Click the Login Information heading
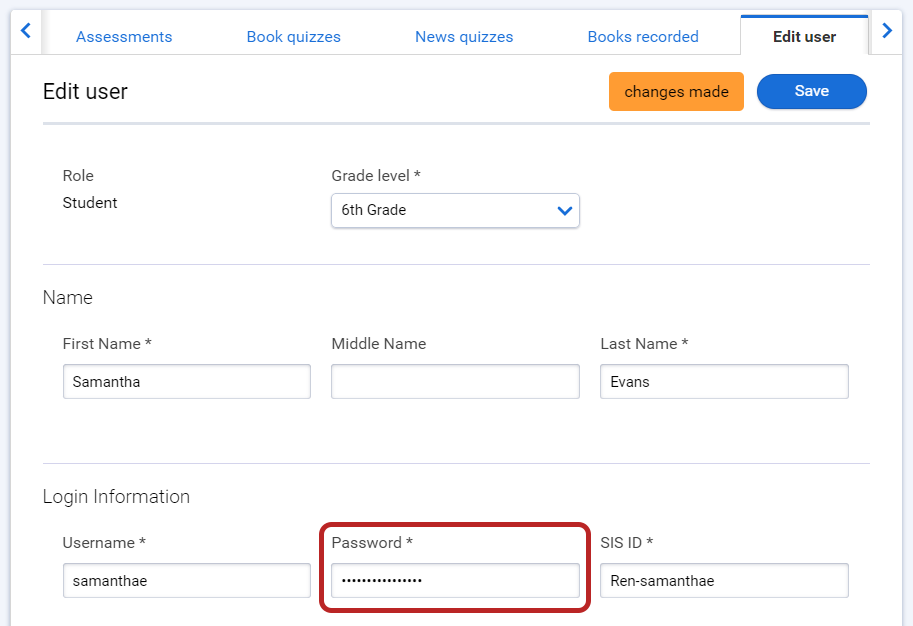 (x=116, y=497)
